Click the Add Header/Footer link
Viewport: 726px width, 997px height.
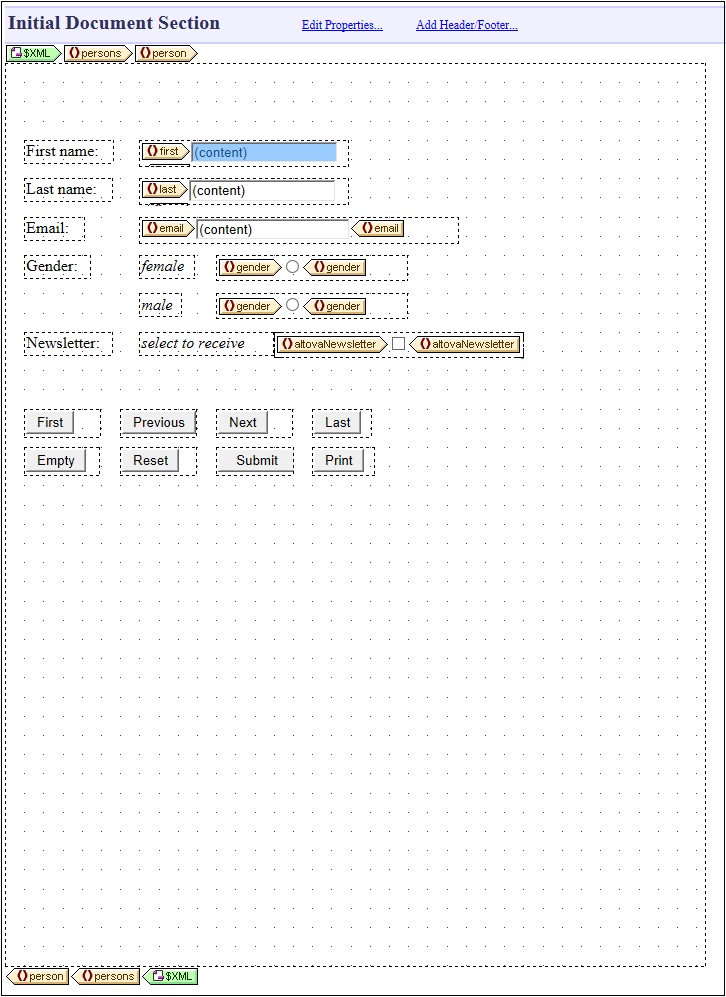pyautogui.click(x=466, y=25)
